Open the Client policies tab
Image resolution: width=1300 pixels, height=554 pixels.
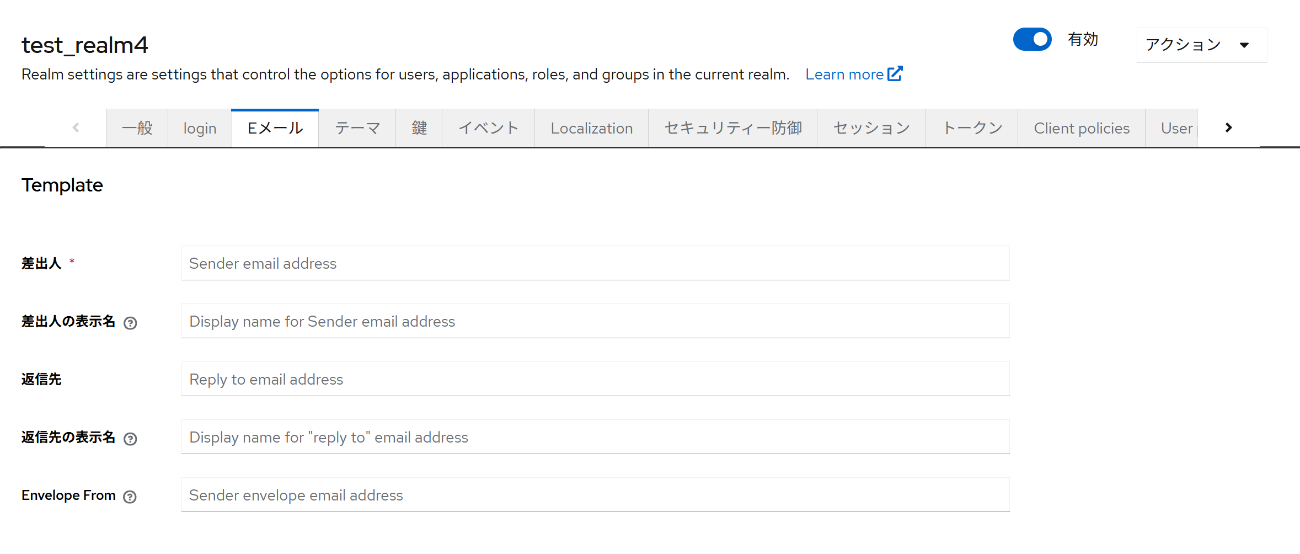click(1082, 128)
